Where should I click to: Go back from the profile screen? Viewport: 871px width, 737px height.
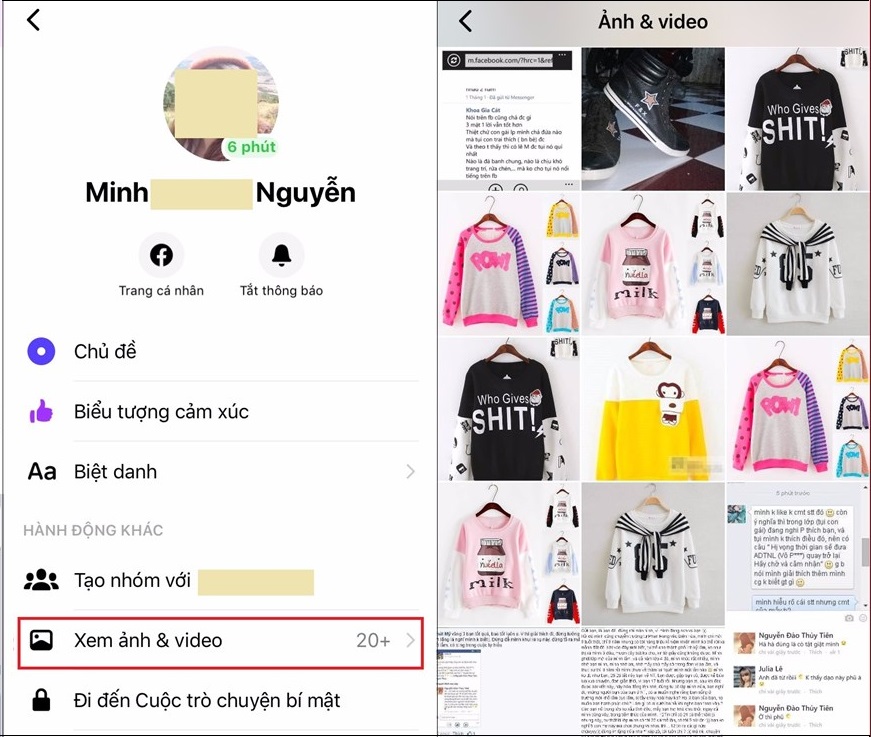click(33, 20)
